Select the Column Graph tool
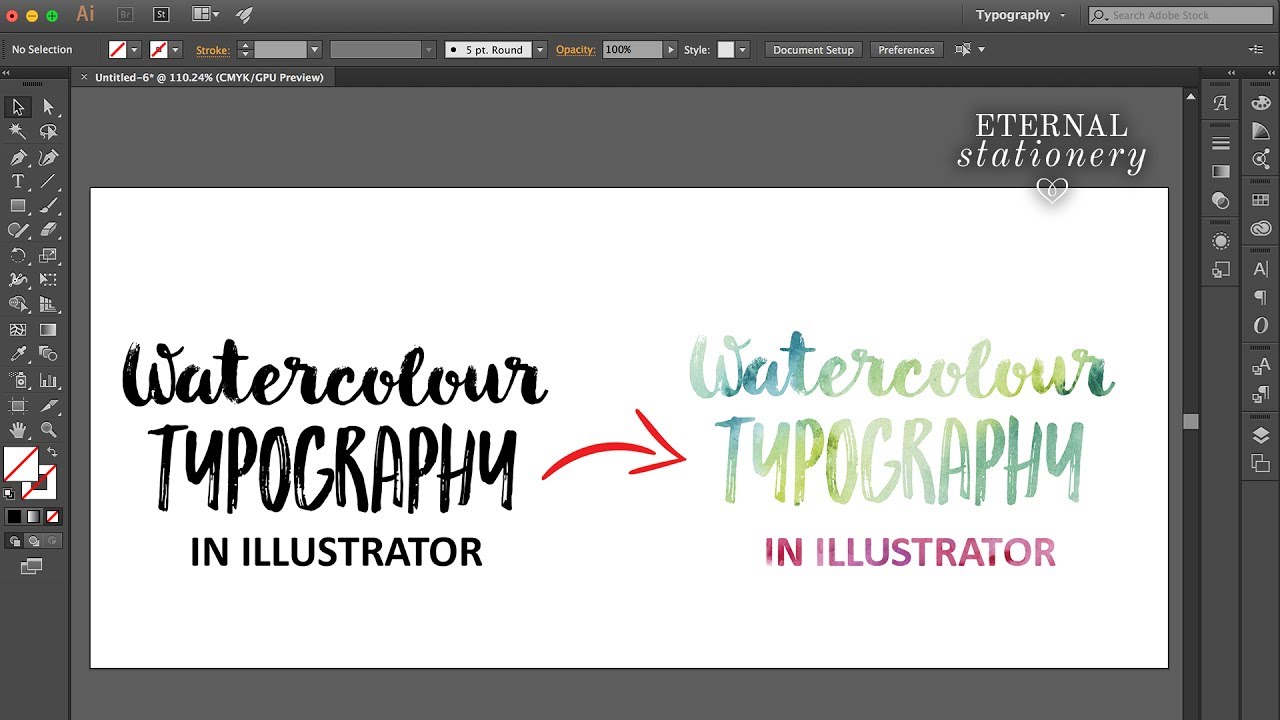The image size is (1280, 720). point(48,380)
